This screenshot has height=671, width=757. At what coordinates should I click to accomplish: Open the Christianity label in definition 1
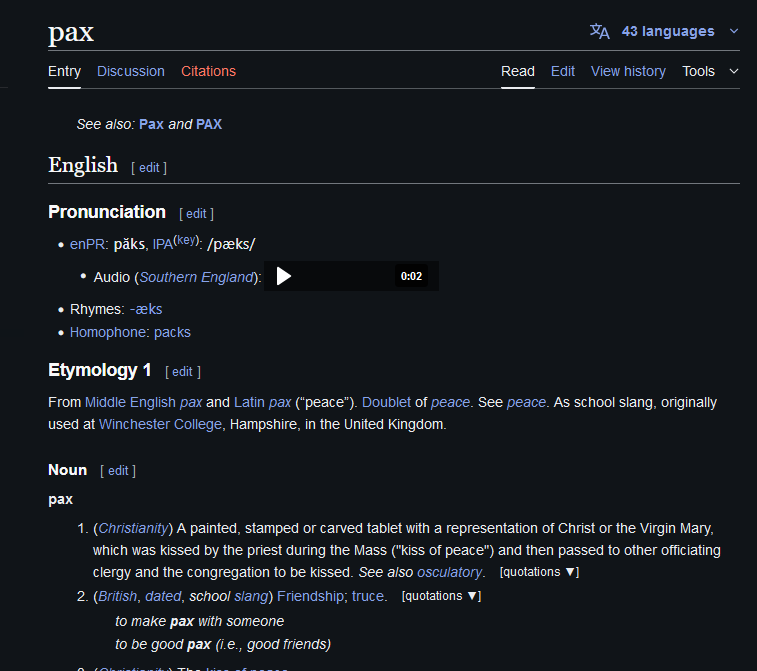tap(133, 529)
